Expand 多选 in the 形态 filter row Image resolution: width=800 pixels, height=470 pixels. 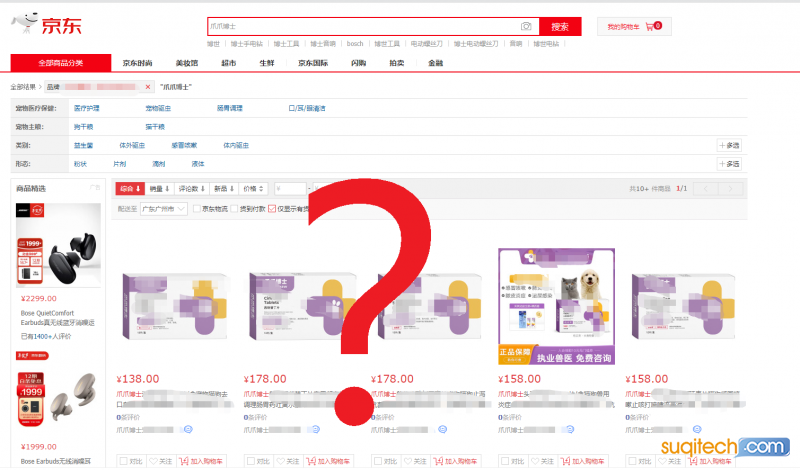point(729,163)
